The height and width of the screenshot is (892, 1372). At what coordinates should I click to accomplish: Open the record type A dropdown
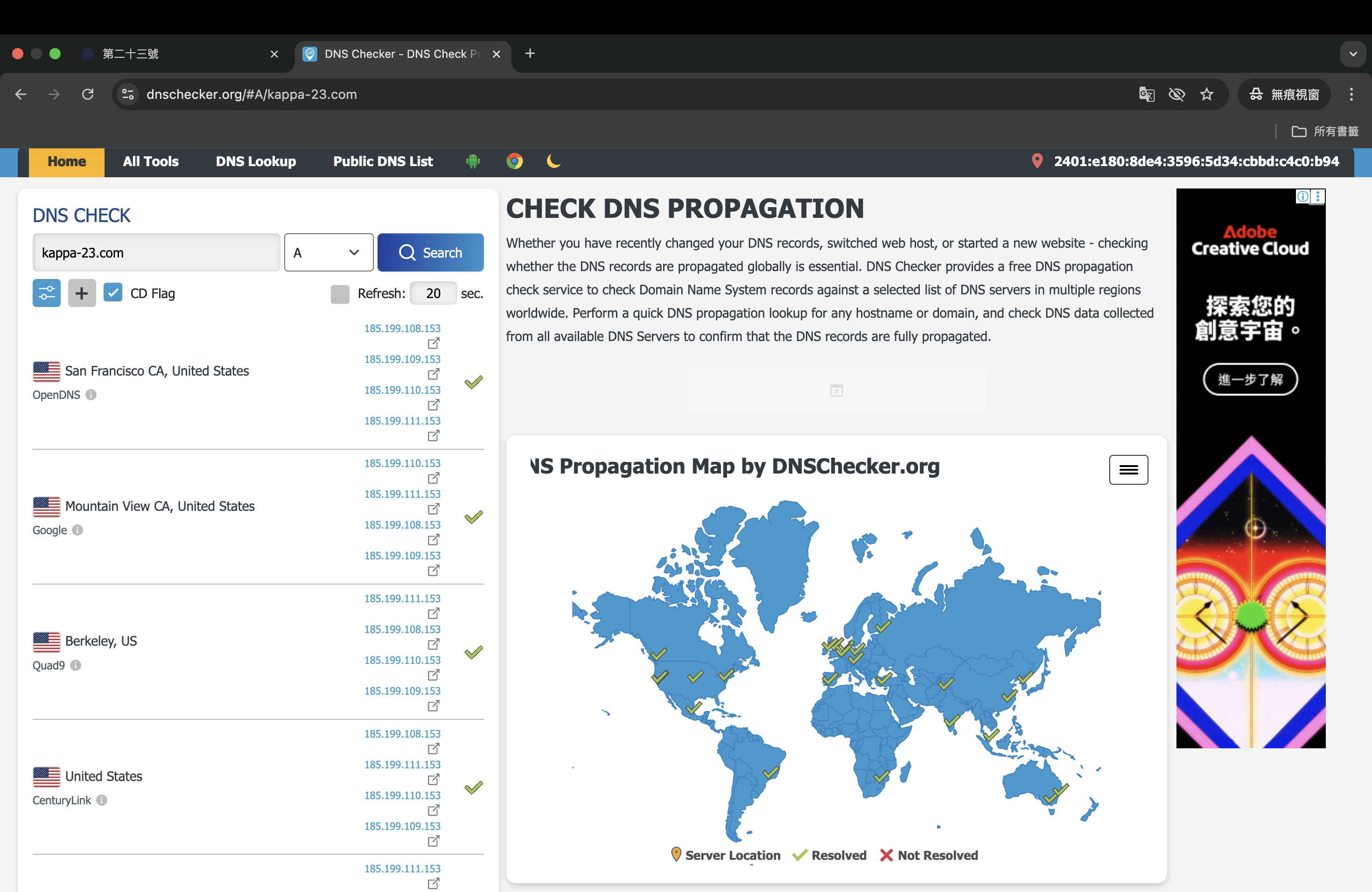329,252
